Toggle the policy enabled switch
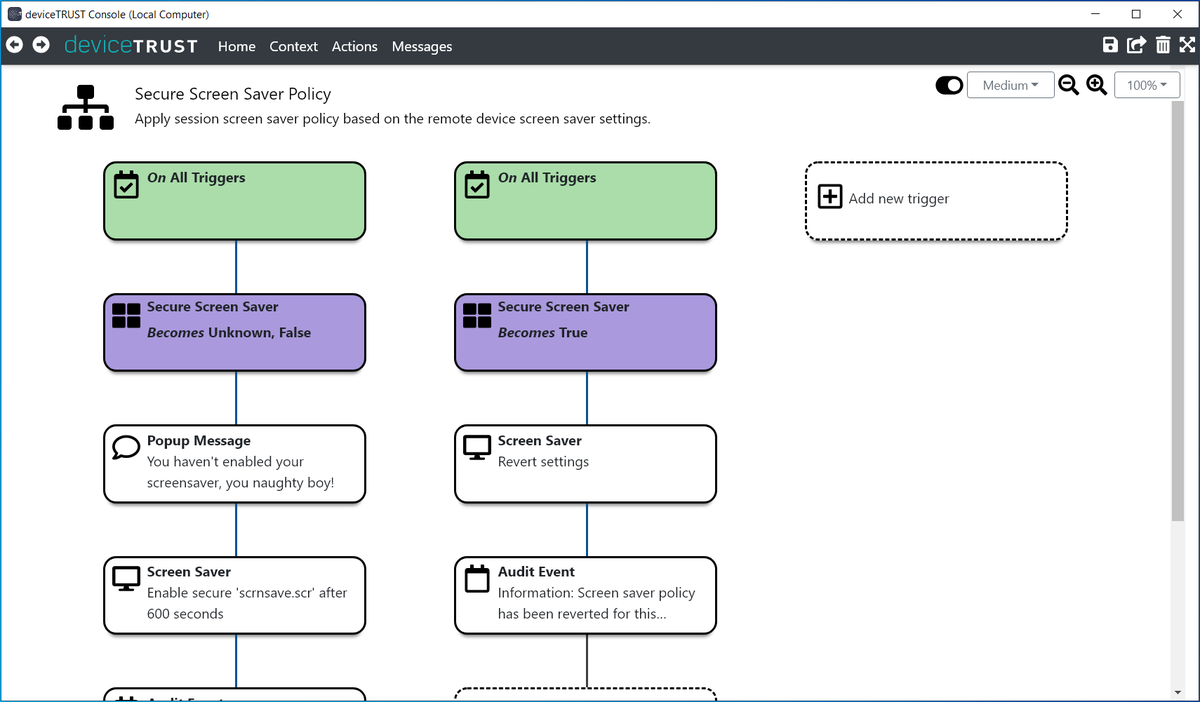 pyautogui.click(x=949, y=86)
